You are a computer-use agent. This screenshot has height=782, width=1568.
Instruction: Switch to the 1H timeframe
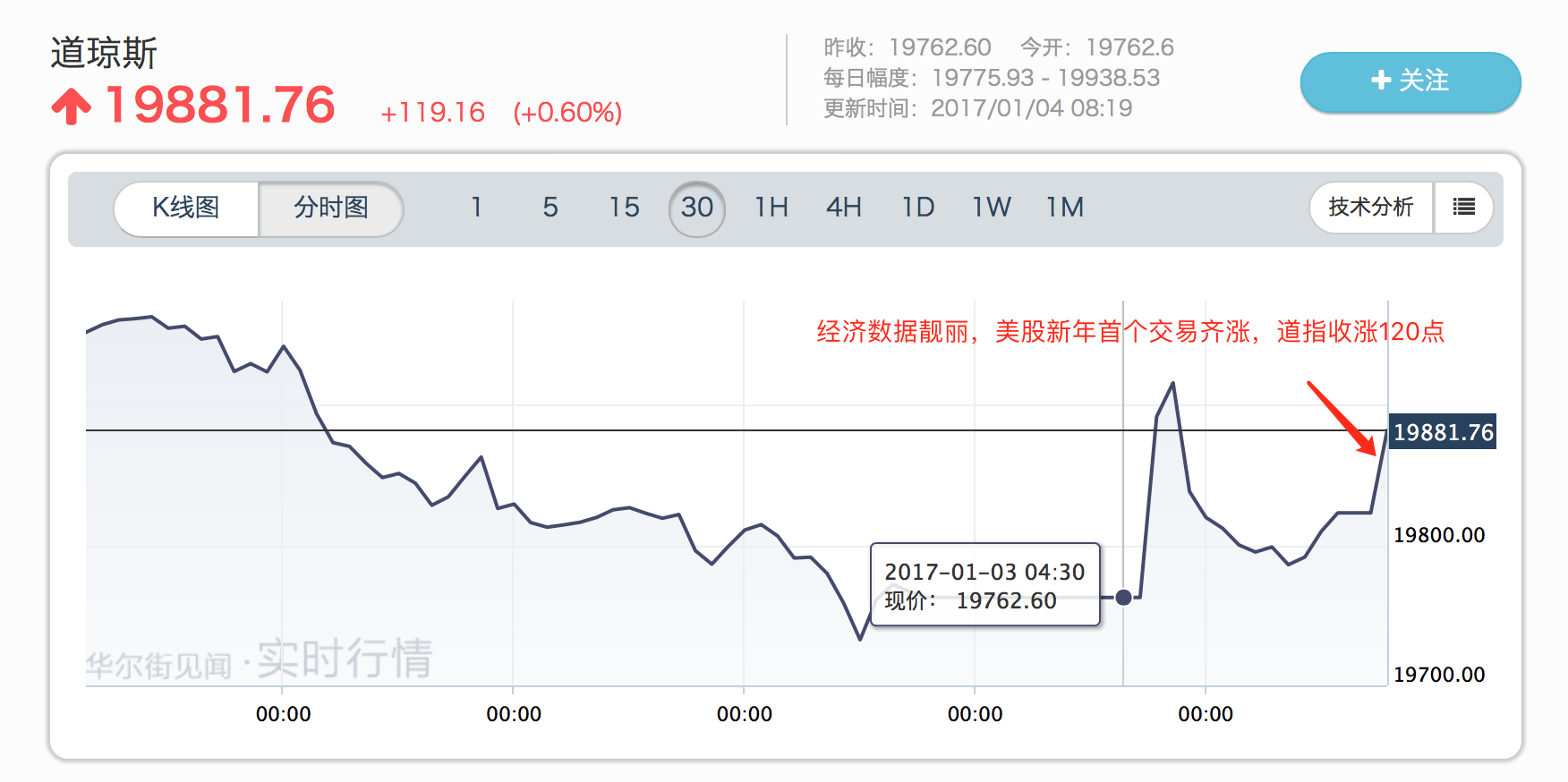[771, 208]
